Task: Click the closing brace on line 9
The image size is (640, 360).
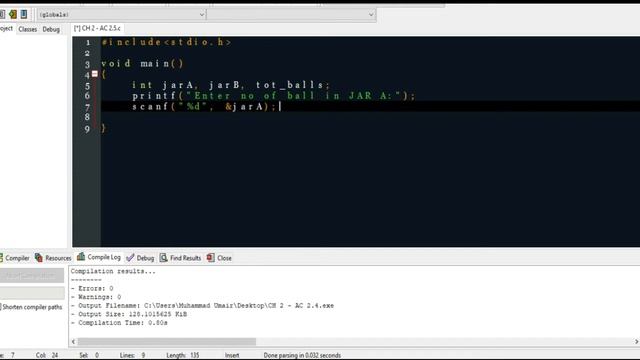Action: [104, 128]
